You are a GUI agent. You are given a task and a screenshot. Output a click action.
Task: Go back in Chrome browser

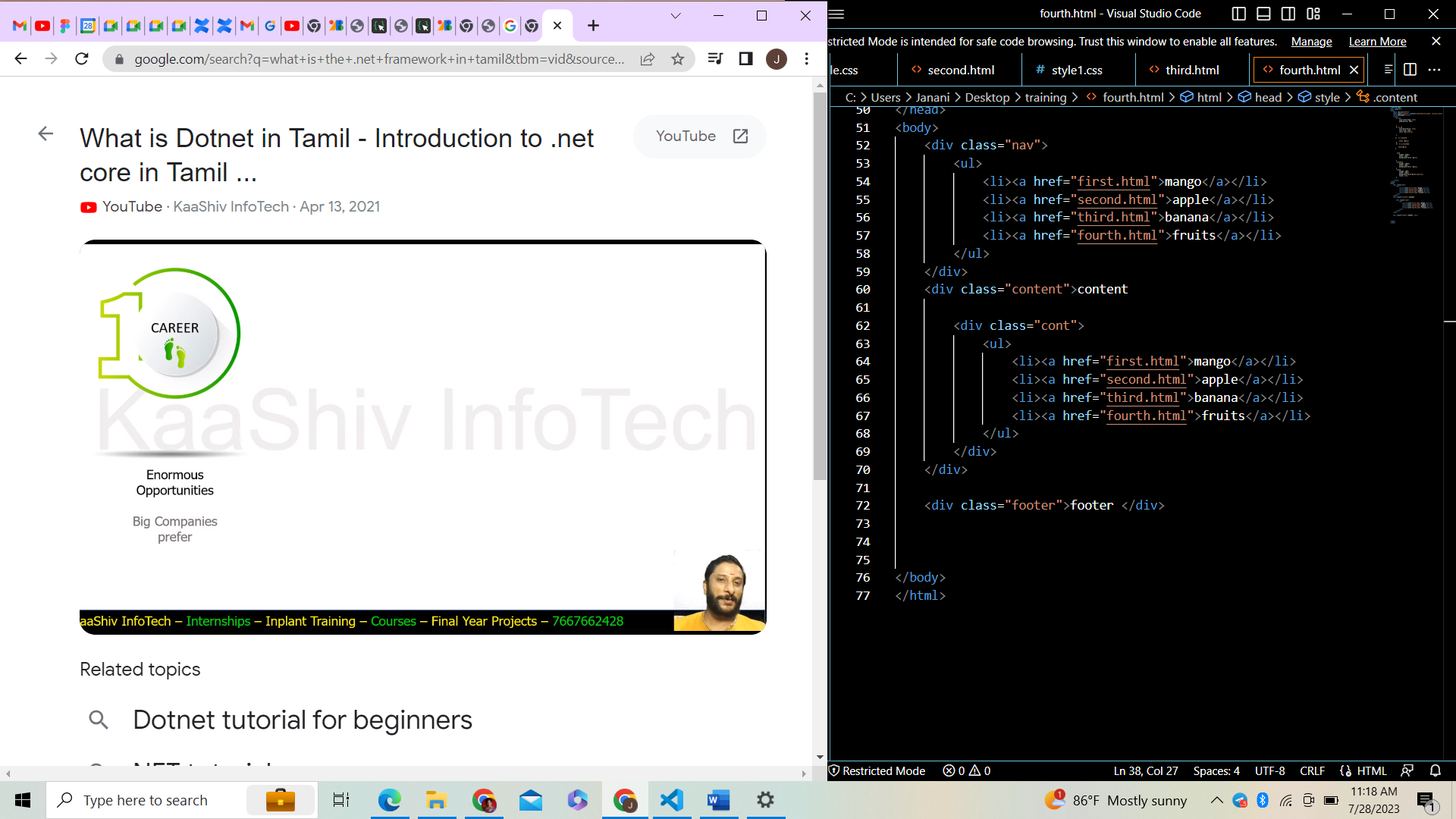click(20, 59)
